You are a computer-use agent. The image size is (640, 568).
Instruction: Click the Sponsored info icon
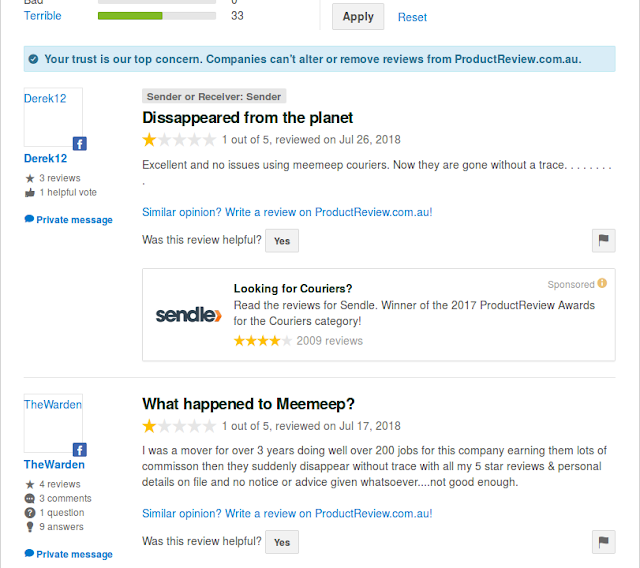point(602,283)
